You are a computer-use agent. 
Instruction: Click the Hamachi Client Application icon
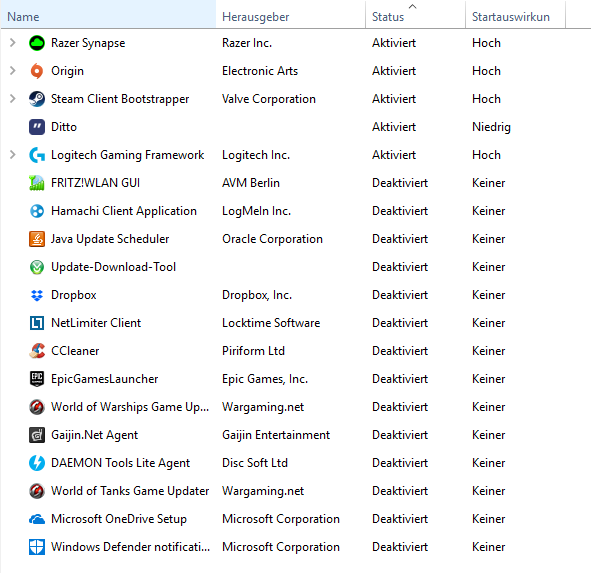tap(37, 211)
